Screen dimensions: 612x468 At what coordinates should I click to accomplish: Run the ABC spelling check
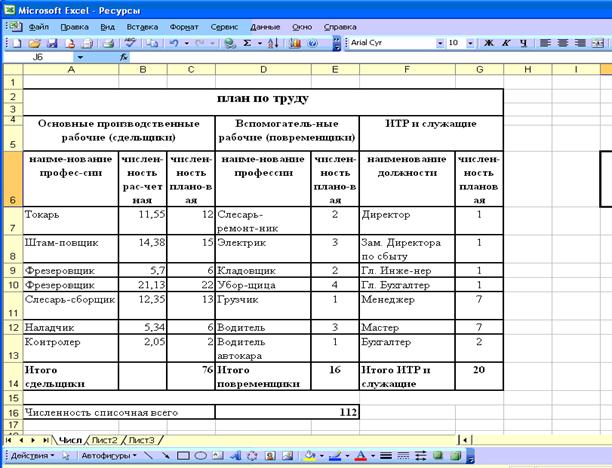[x=130, y=43]
